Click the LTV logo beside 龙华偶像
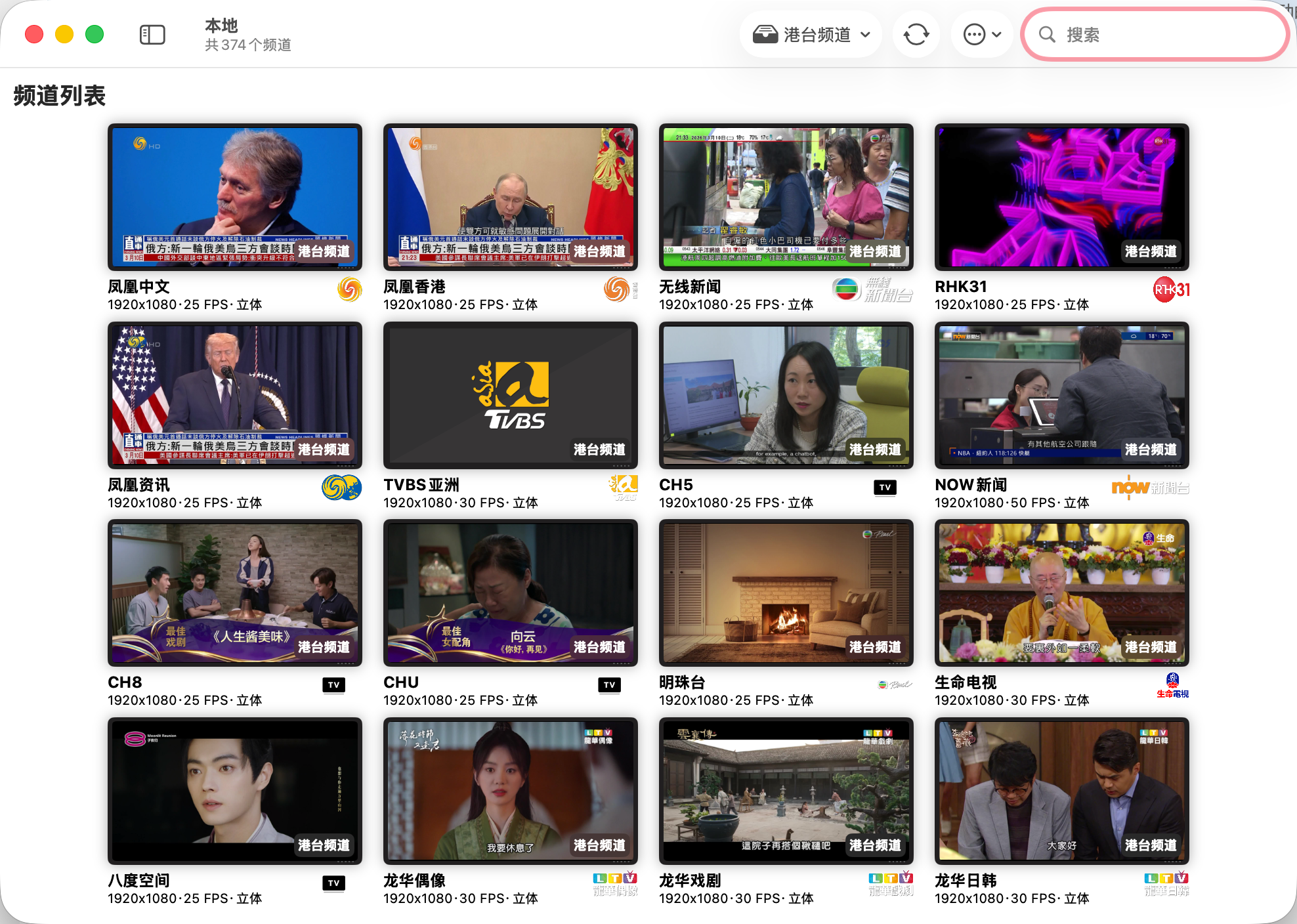 (x=615, y=883)
